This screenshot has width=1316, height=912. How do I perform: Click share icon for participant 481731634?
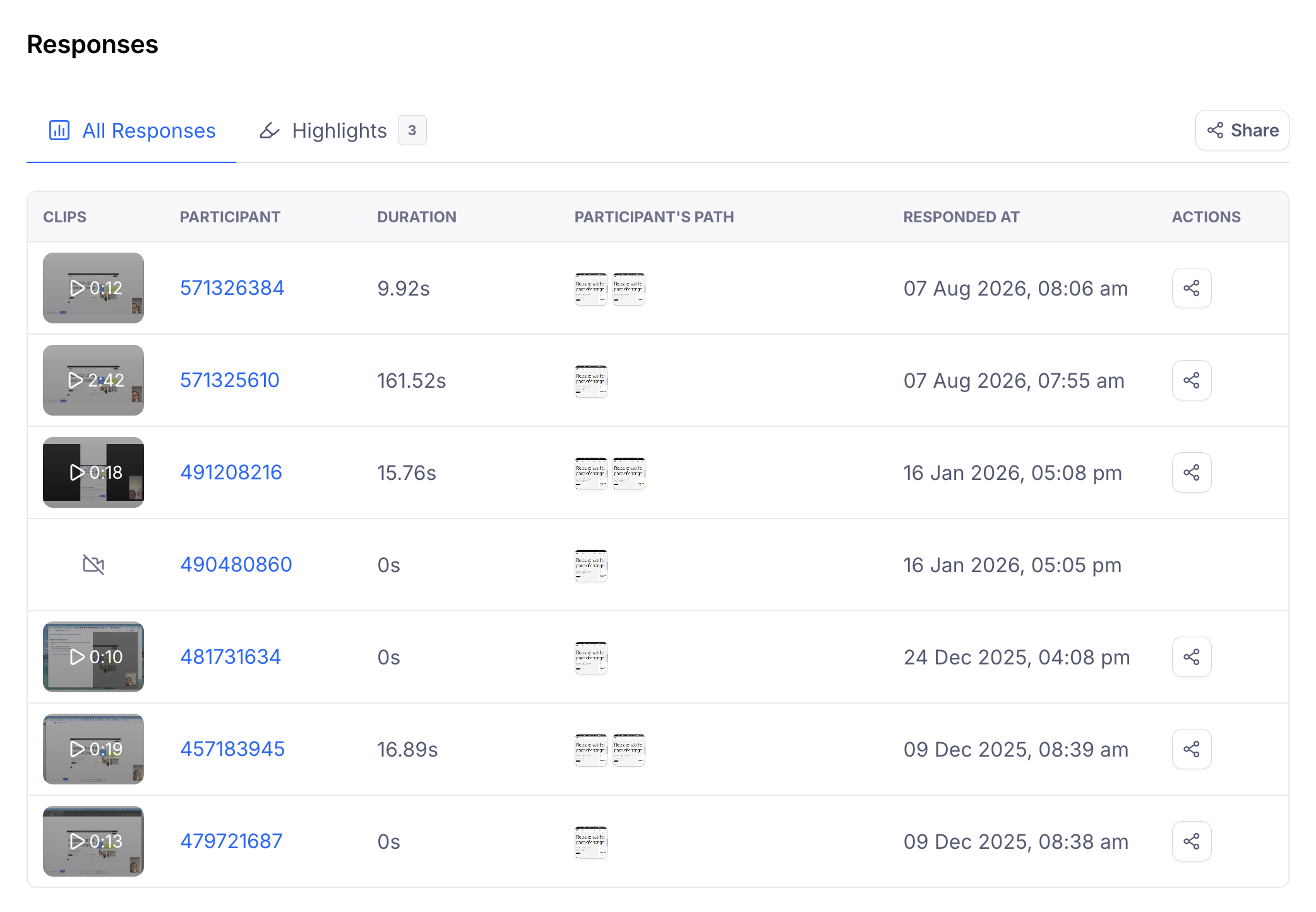tap(1192, 657)
